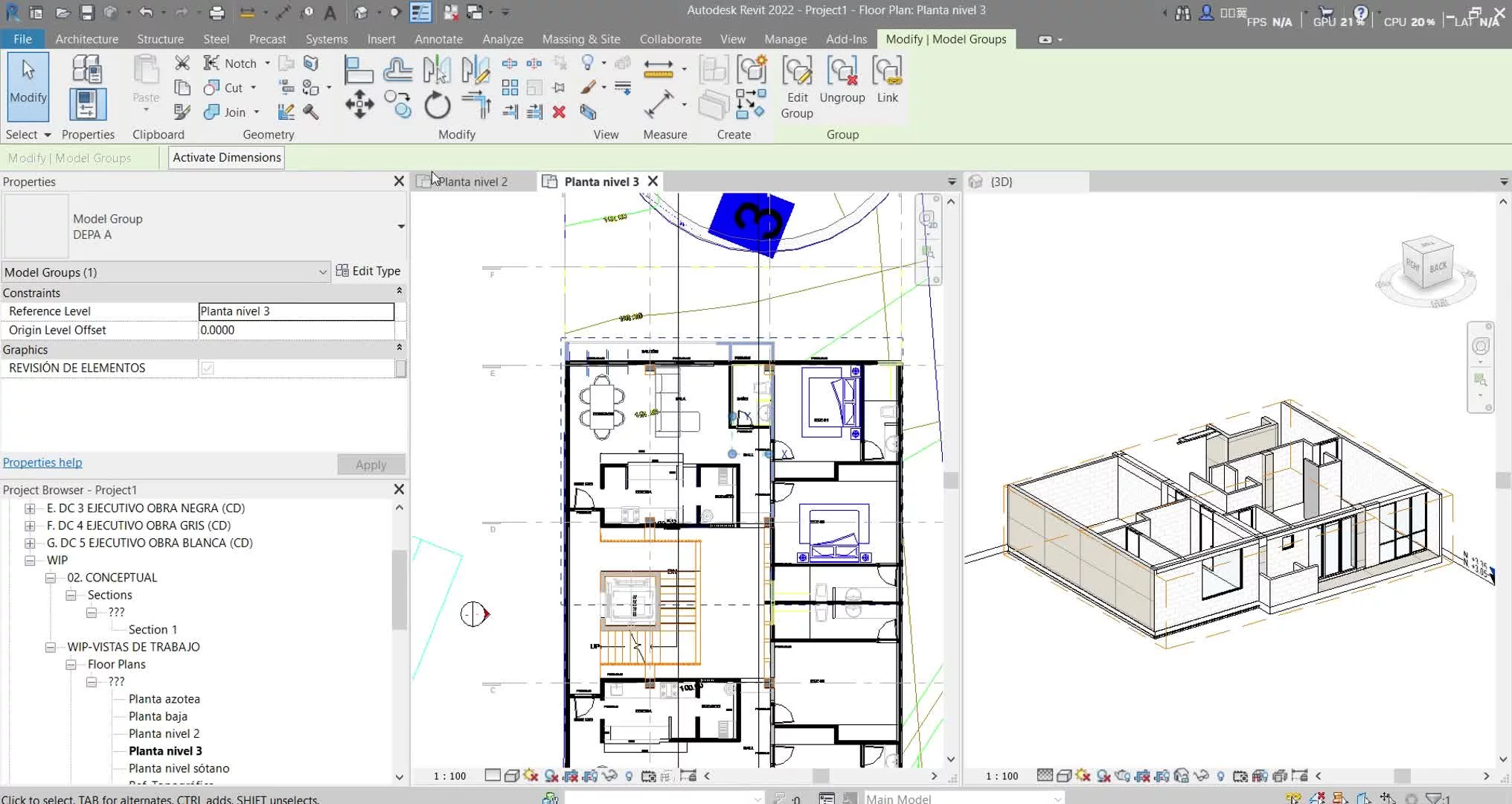Select the Rotate tool icon
Viewport: 1512px width, 804px height.
point(437,104)
